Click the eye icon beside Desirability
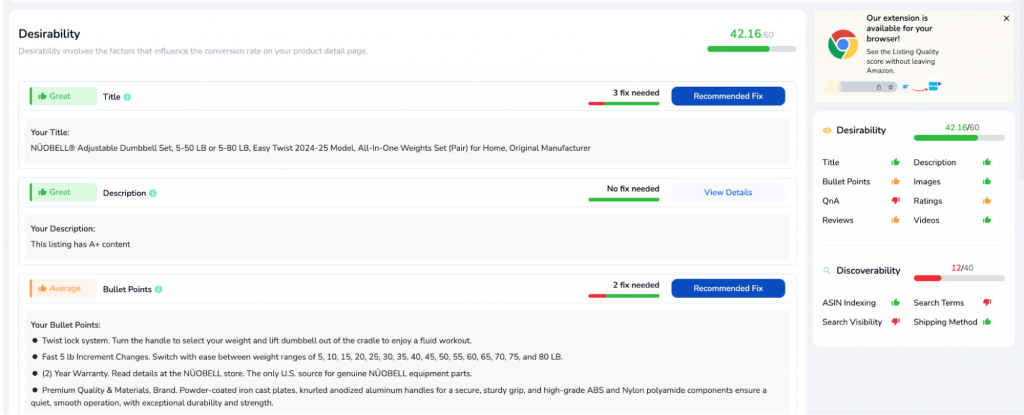 (827, 131)
